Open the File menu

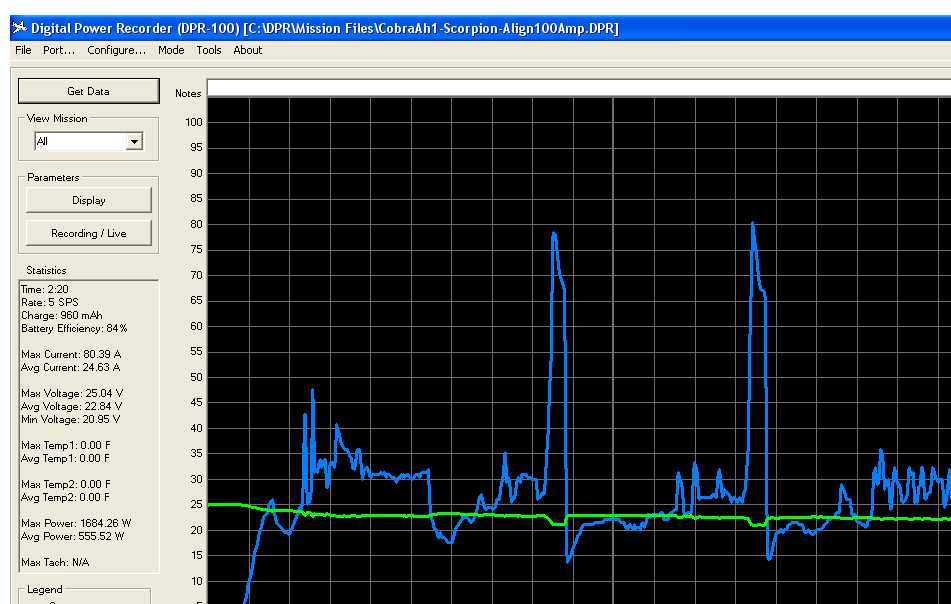23,50
